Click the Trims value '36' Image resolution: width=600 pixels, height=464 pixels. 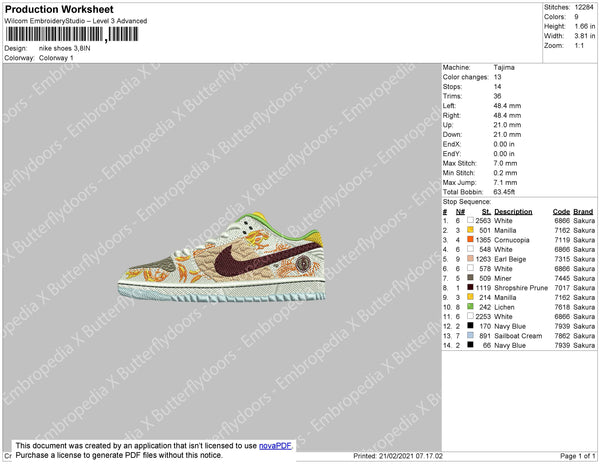[497, 96]
